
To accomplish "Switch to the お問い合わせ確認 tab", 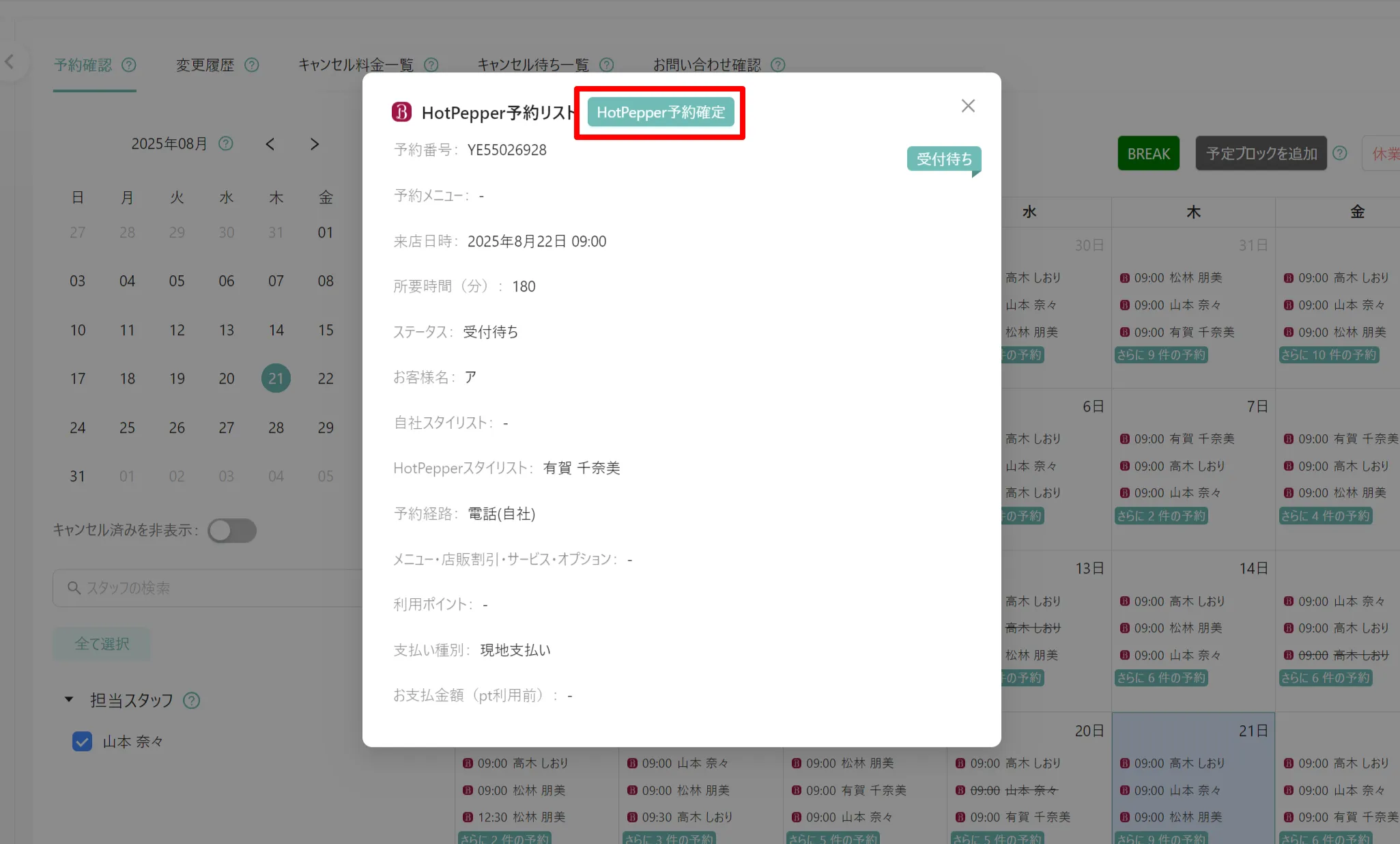I will pyautogui.click(x=706, y=65).
